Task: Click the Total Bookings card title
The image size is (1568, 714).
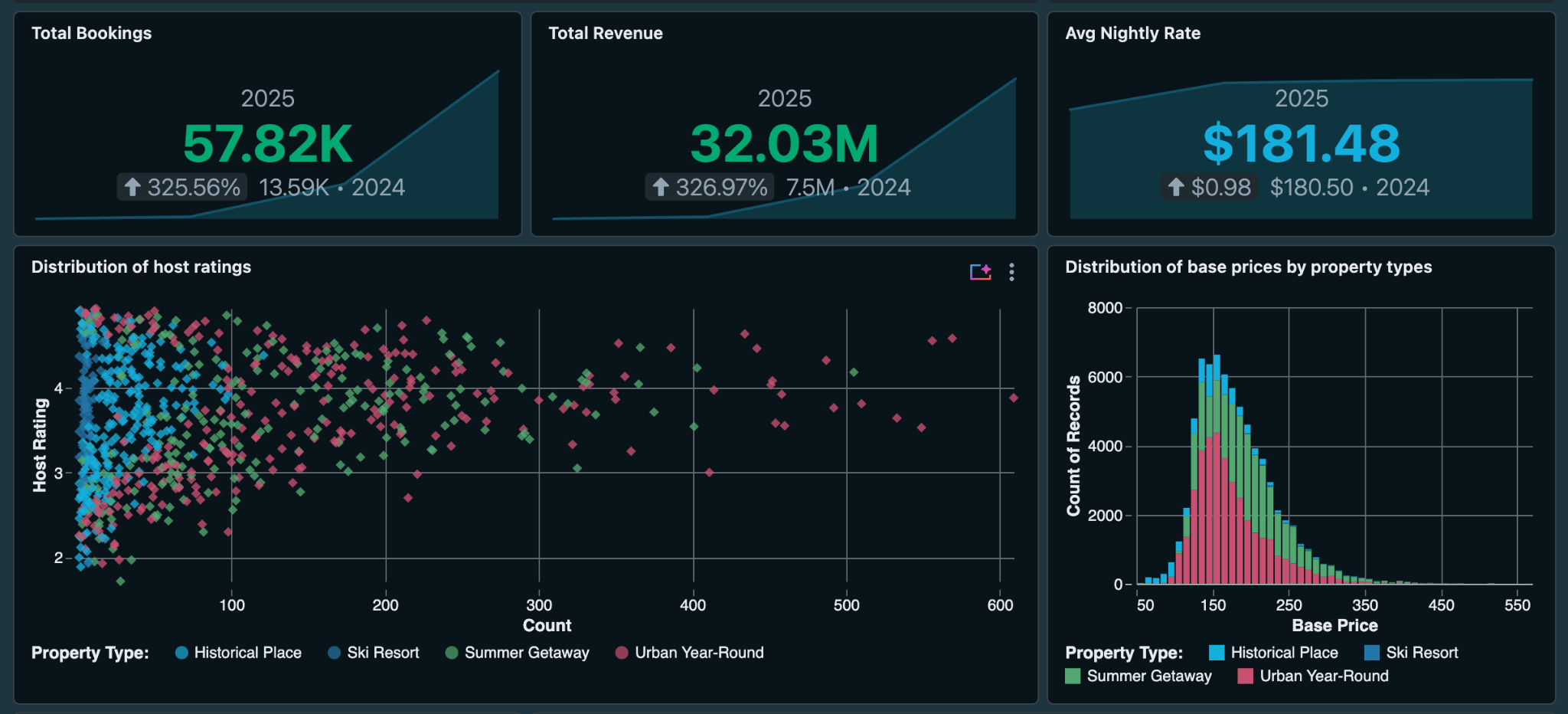Action: pyautogui.click(x=91, y=33)
